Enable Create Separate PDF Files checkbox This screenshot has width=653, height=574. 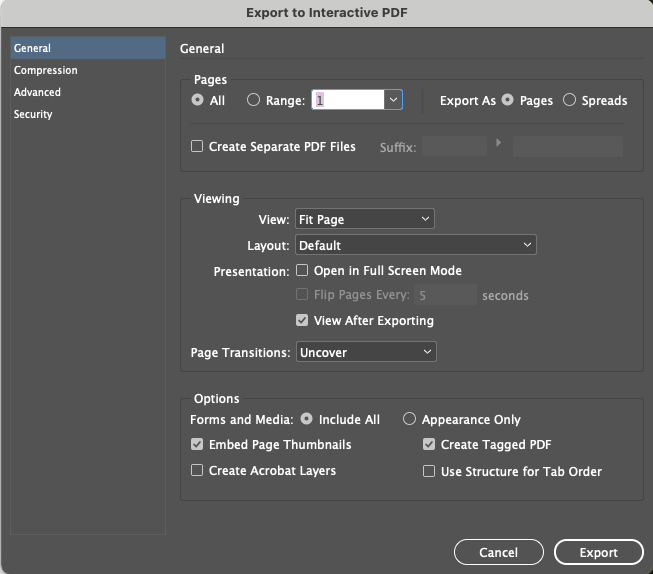[197, 147]
